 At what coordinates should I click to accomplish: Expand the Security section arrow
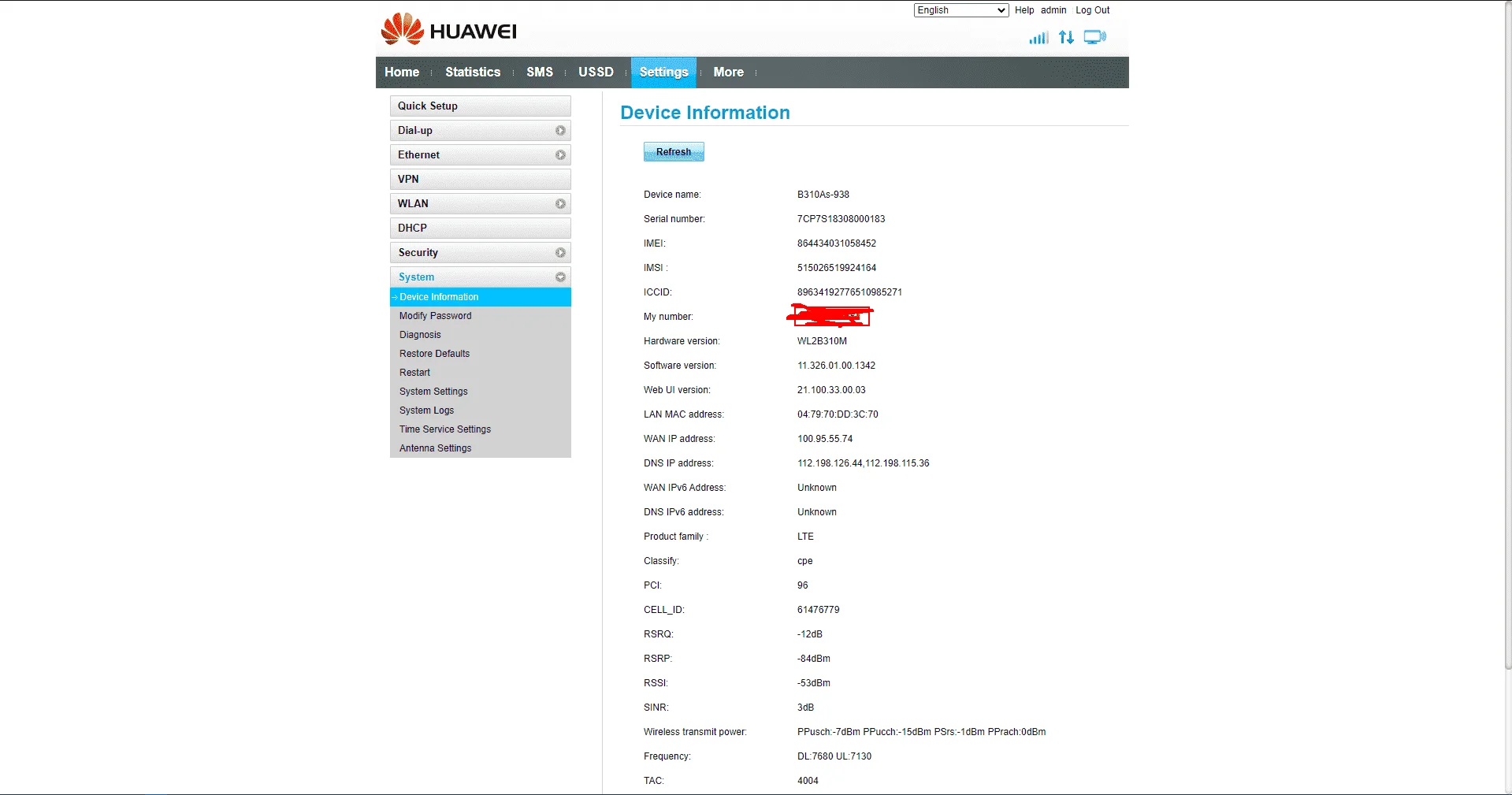(x=560, y=253)
